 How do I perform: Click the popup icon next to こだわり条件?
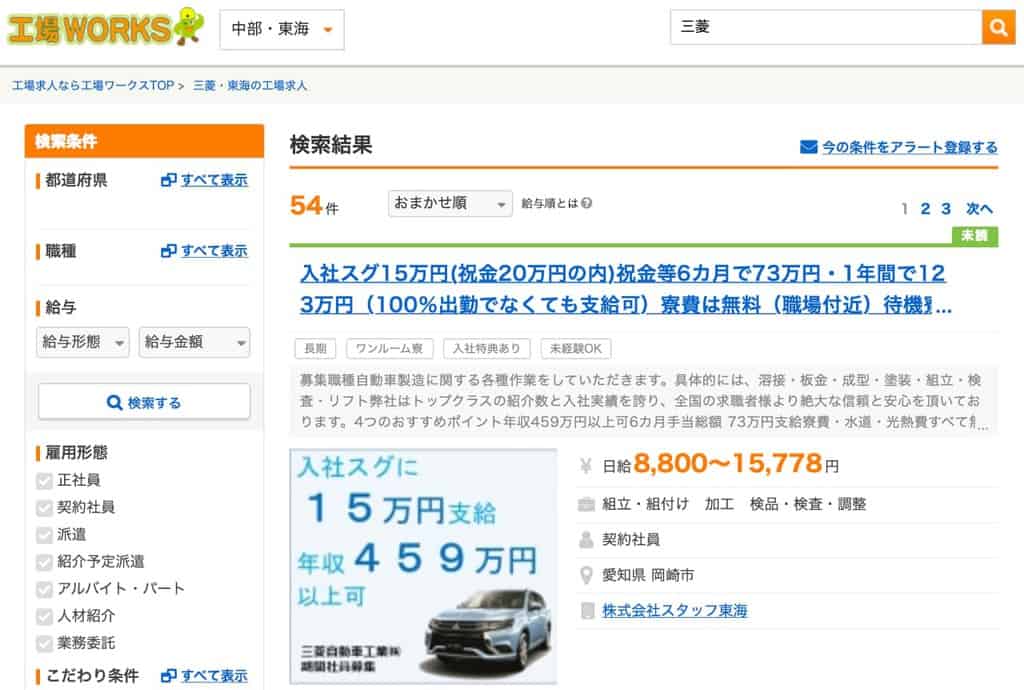[168, 676]
